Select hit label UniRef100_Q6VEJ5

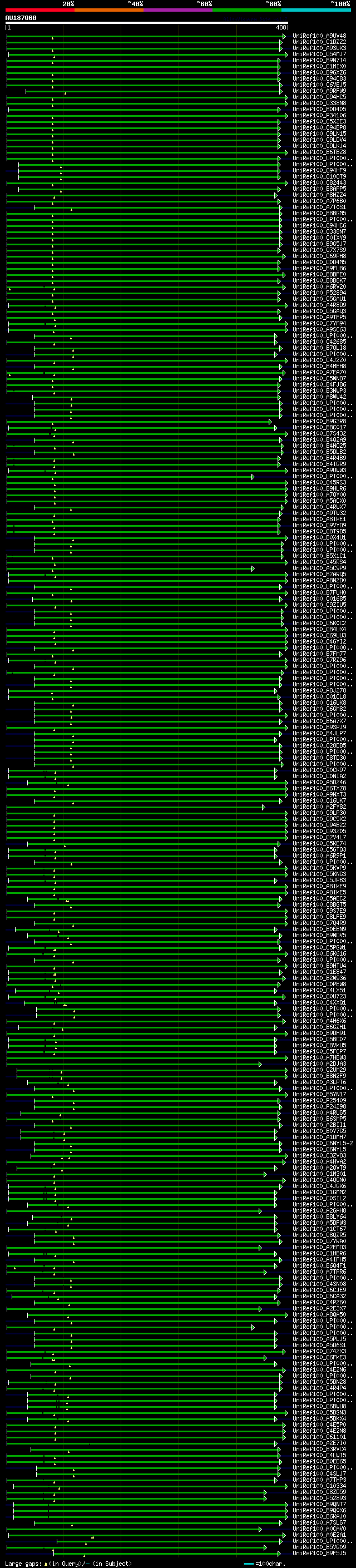tap(319, 85)
